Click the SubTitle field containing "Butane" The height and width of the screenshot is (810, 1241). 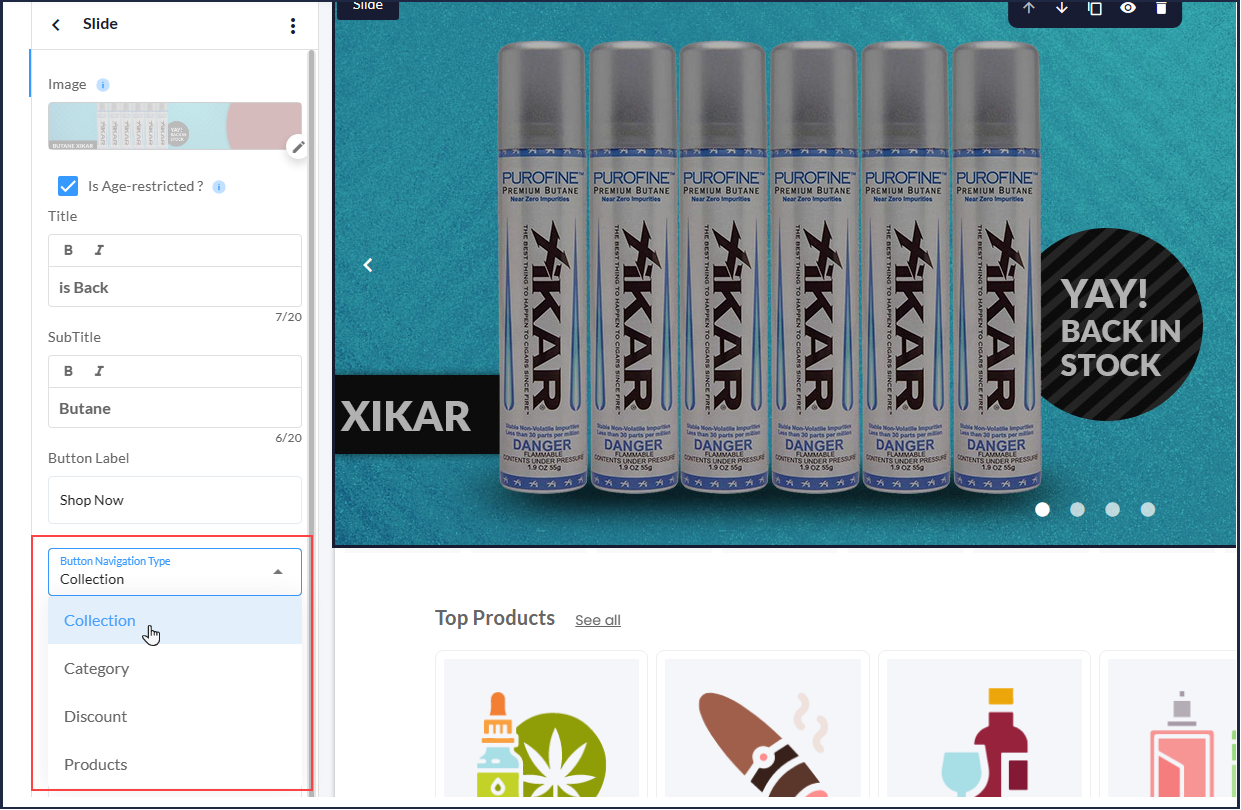pyautogui.click(x=175, y=409)
